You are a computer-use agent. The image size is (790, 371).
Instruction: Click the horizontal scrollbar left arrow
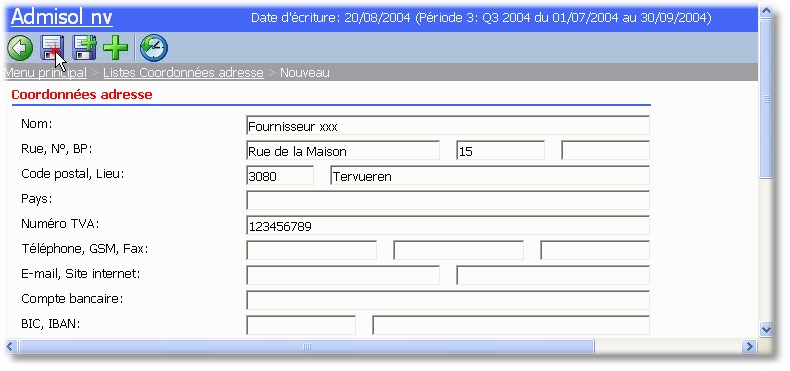point(11,346)
